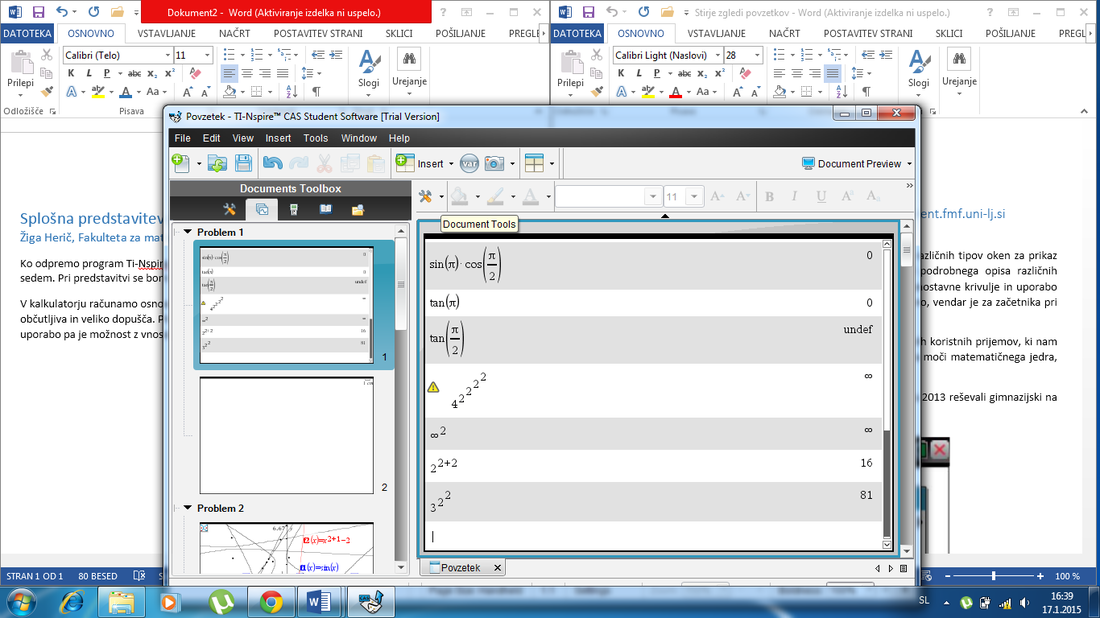
Task: Open the Calibri Light (Naslovi) font dropdown
Action: (x=718, y=55)
